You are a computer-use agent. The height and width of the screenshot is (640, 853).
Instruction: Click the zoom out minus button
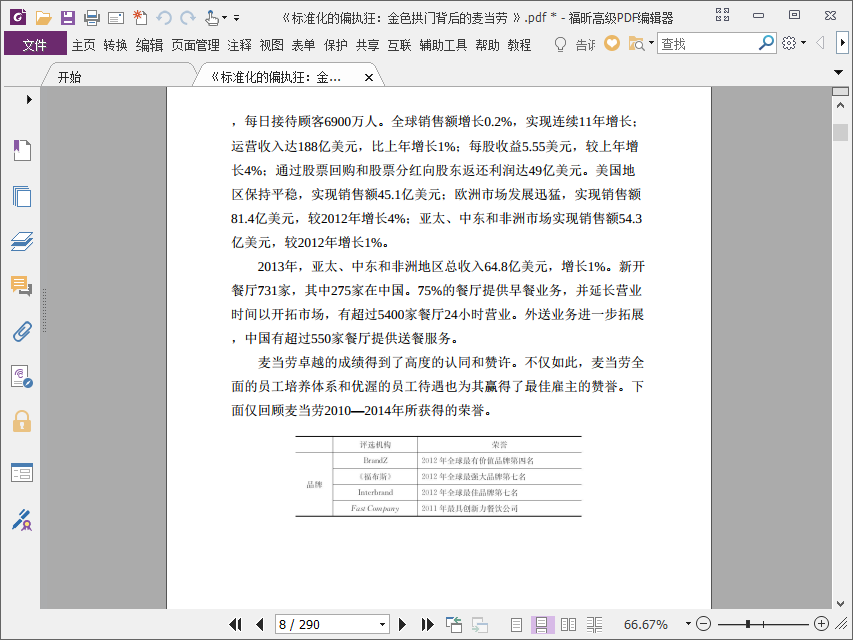[x=703, y=624]
